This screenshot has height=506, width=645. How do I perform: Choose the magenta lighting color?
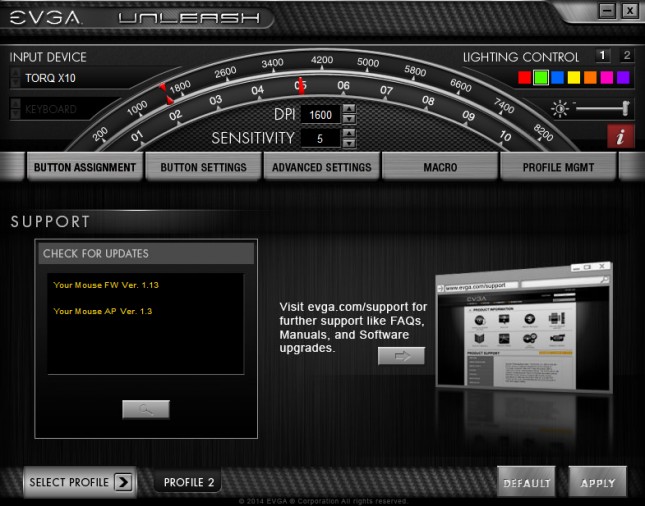coord(607,77)
